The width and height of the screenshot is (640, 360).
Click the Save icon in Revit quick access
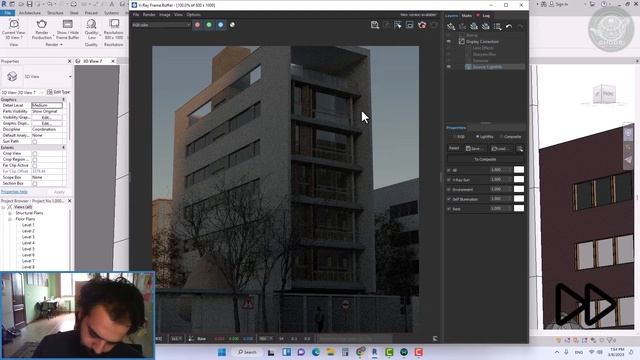click(29, 4)
